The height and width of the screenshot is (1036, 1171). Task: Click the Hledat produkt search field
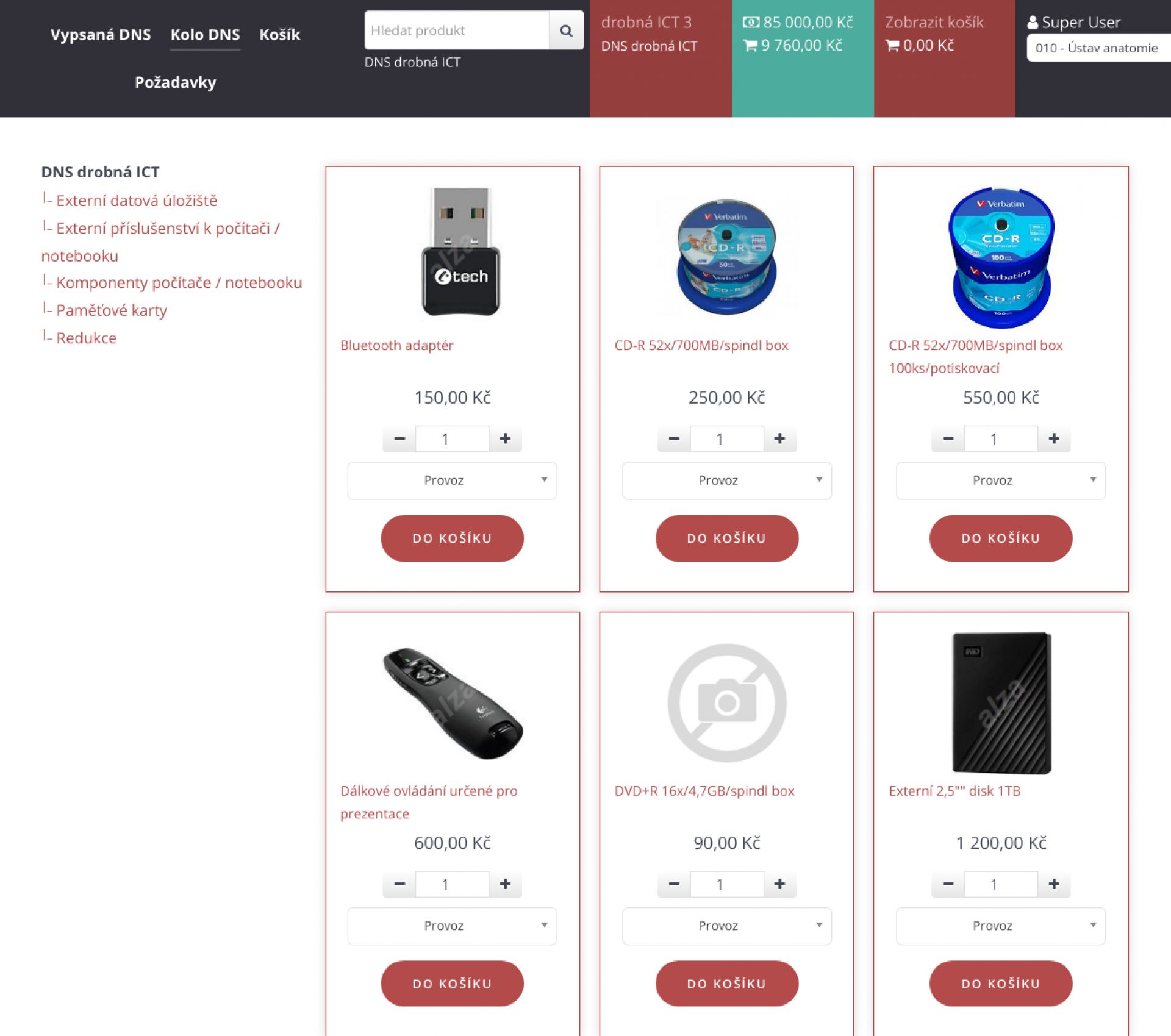pos(457,30)
